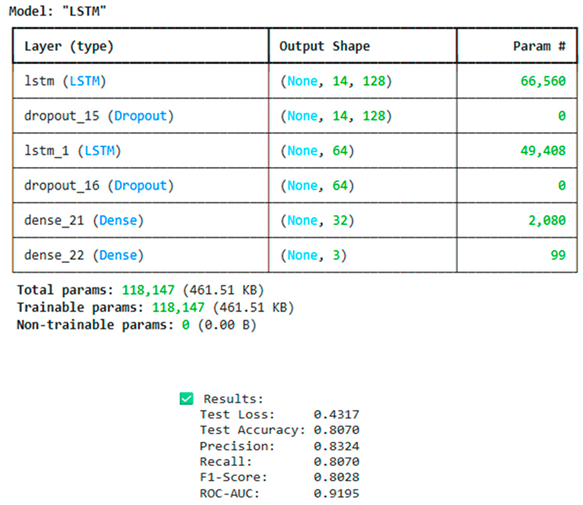Click the ROC-AUC value '0.9195'
583x505 pixels.
[336, 493]
